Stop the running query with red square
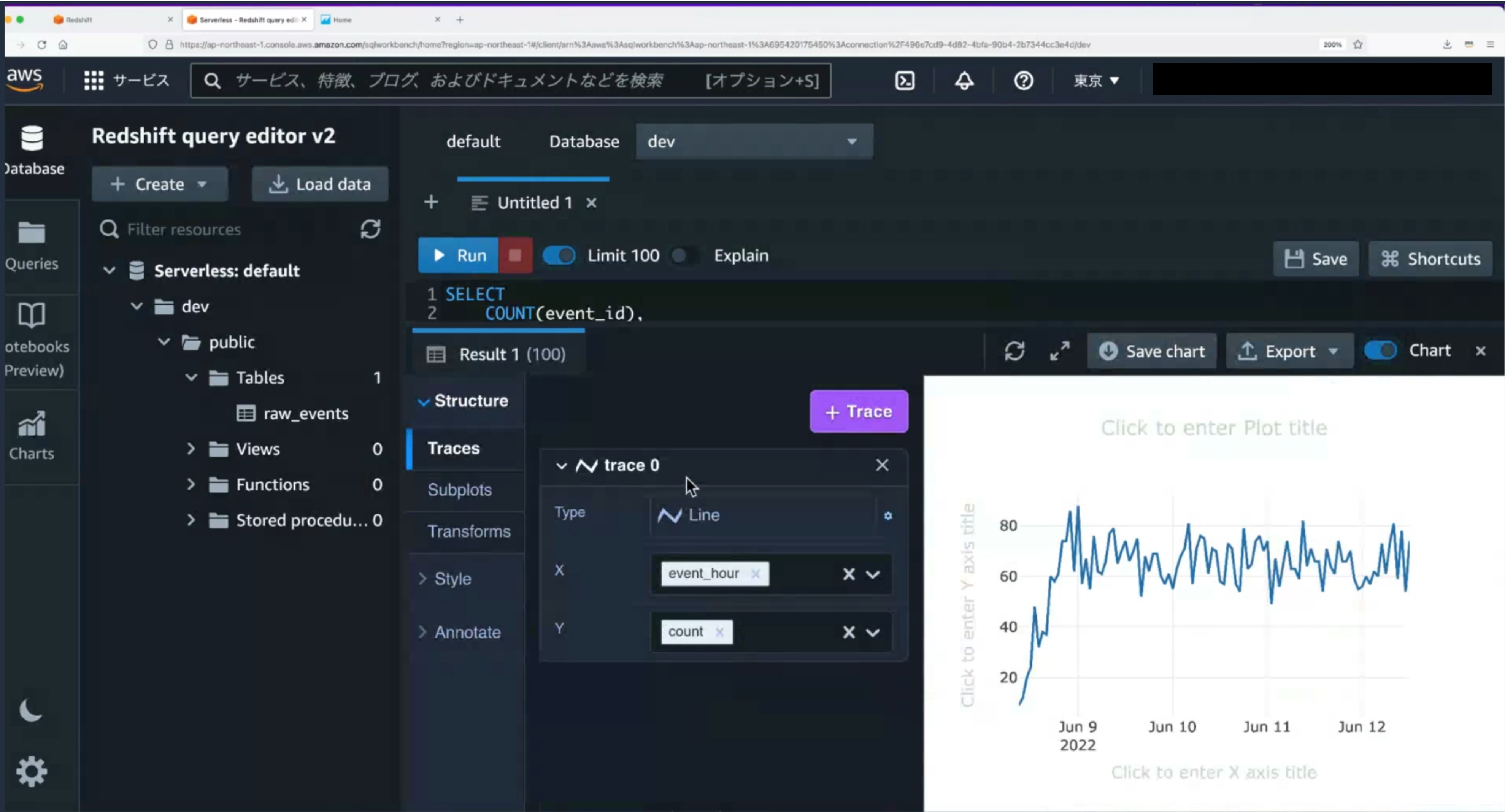1505x812 pixels. point(515,255)
